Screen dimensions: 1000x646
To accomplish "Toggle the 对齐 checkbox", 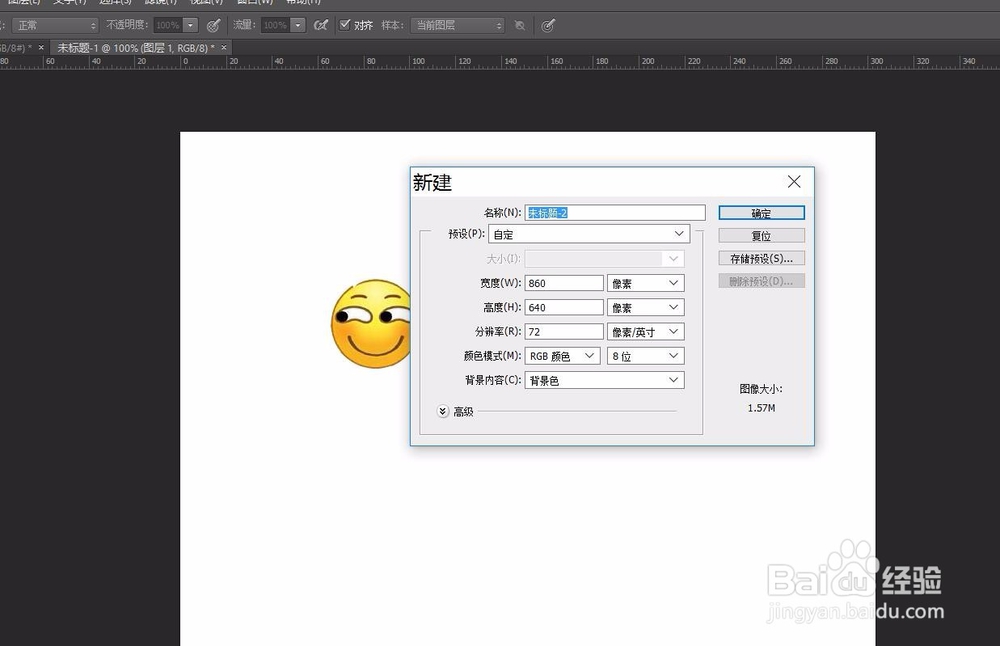I will click(344, 25).
